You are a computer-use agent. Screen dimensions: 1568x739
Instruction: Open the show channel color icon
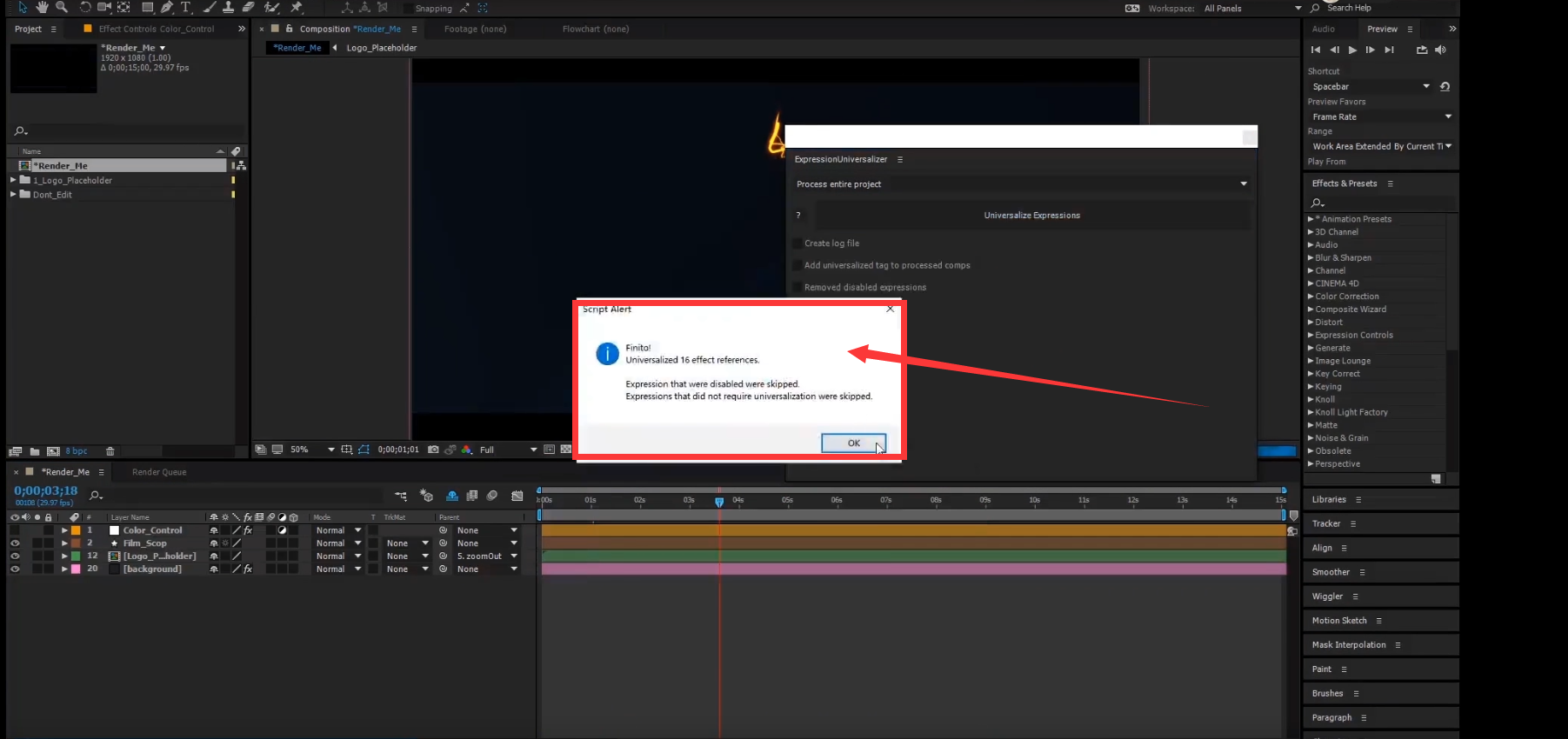(x=467, y=449)
